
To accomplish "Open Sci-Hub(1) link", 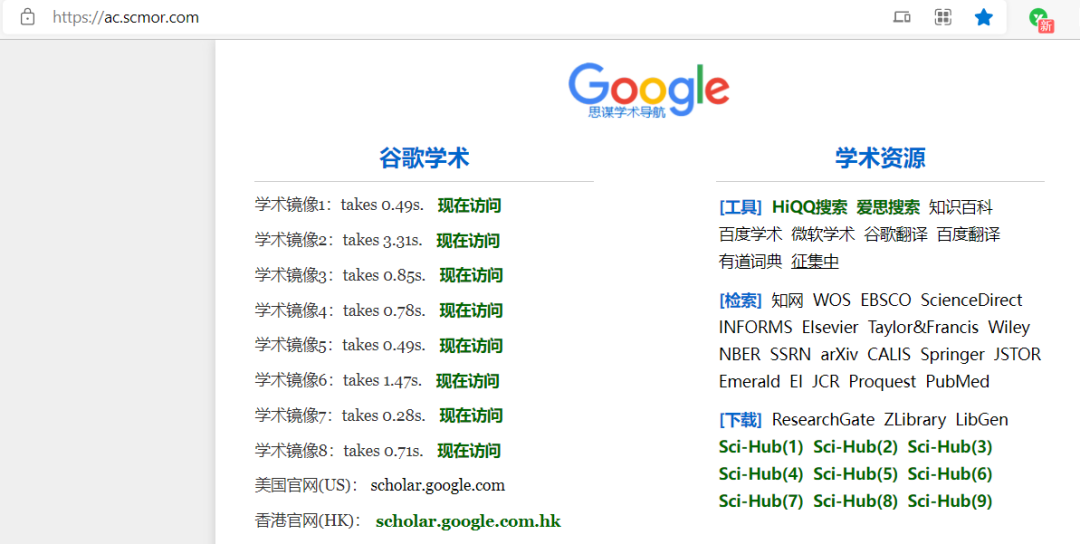I will click(x=761, y=447).
